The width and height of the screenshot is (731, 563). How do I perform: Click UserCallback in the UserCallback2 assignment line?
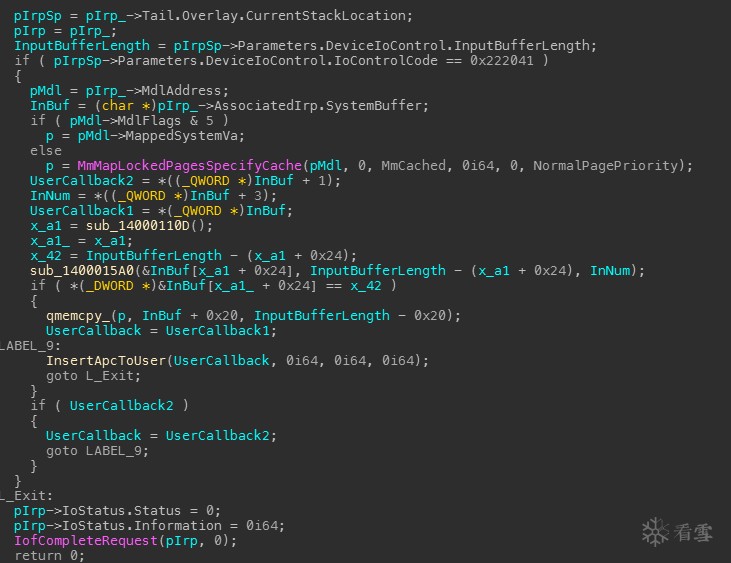tap(93, 436)
